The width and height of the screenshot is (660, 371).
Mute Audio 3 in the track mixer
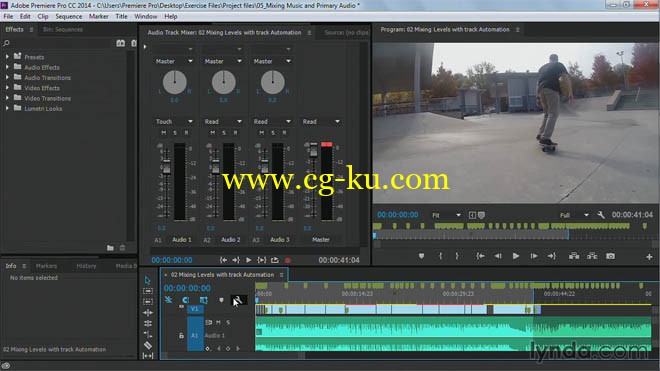(262, 133)
